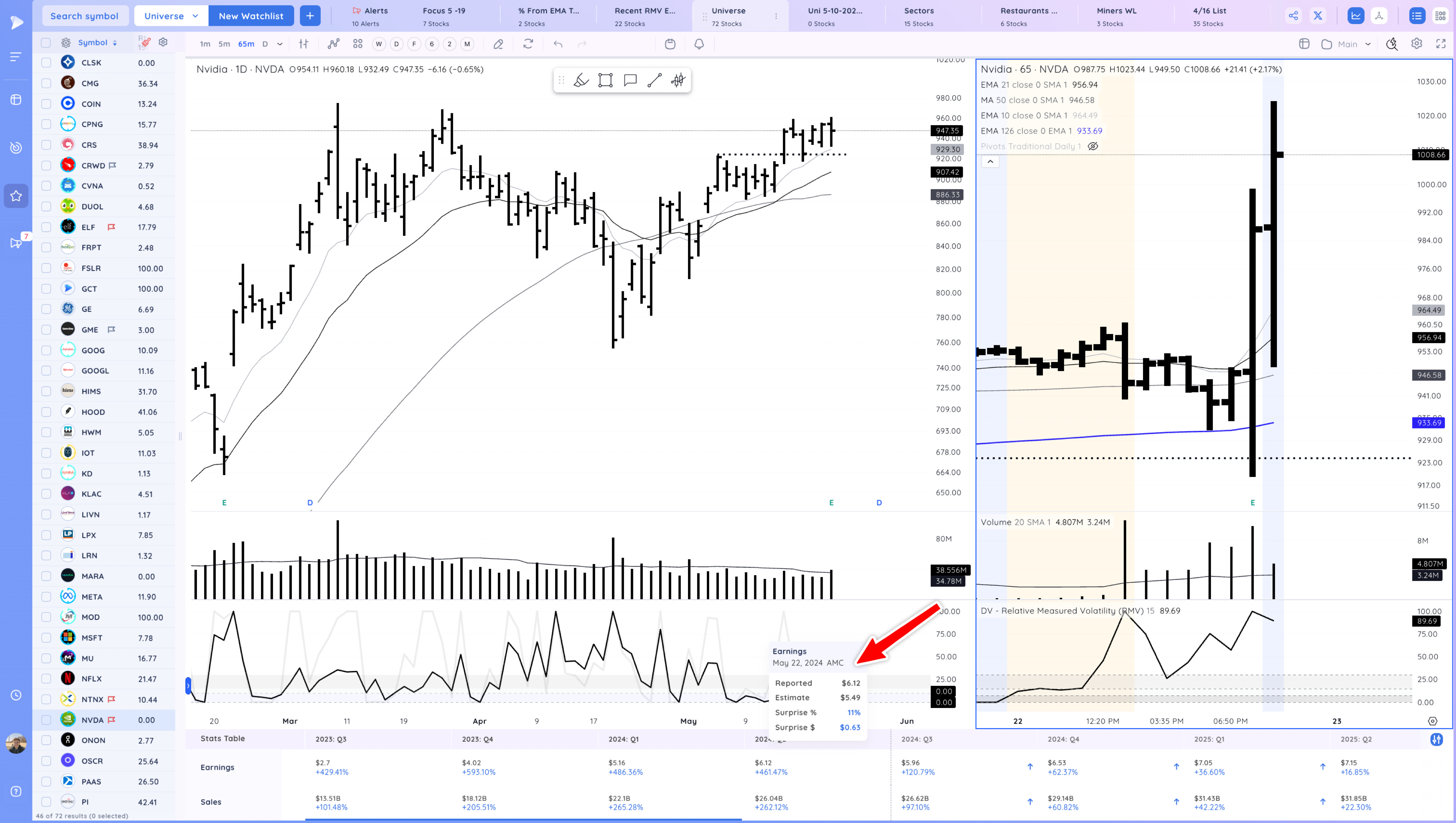Click the chart layout panel icon
Screen dimensions: 1456x823
coord(1305,44)
